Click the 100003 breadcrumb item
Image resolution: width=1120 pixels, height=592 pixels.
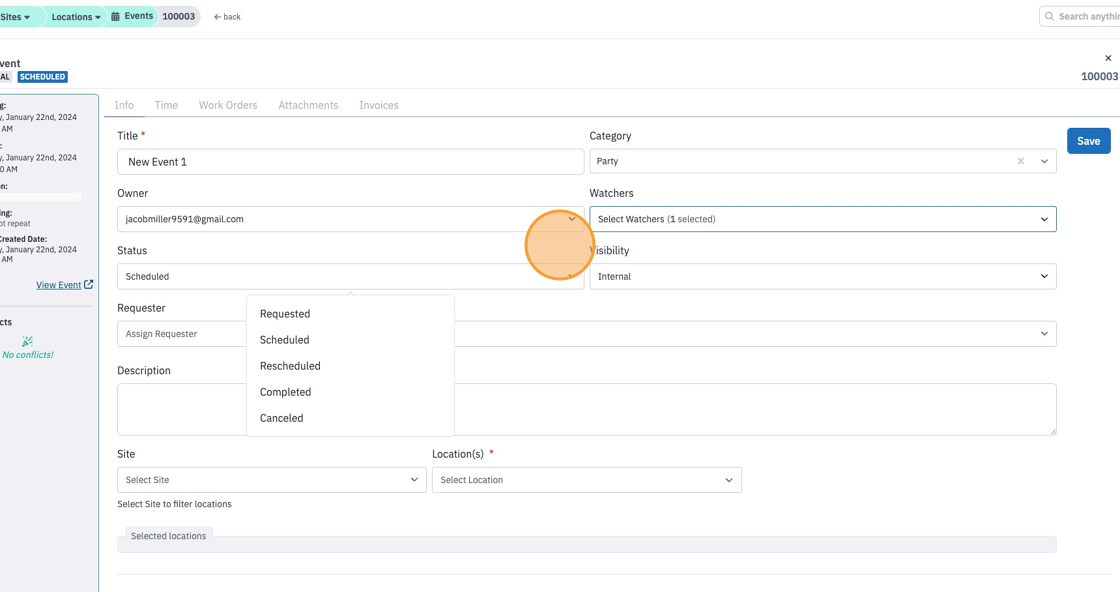(179, 16)
